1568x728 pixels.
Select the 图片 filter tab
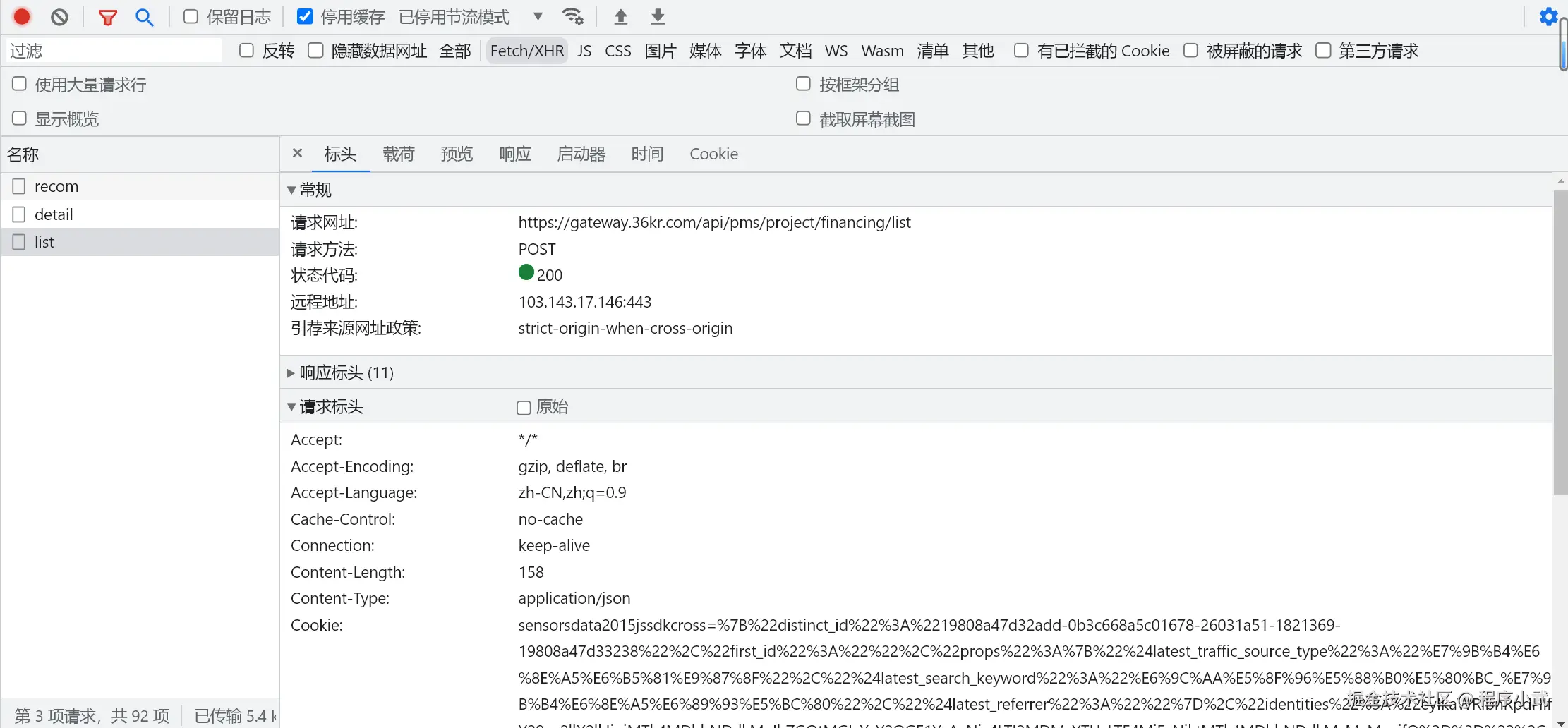click(660, 50)
